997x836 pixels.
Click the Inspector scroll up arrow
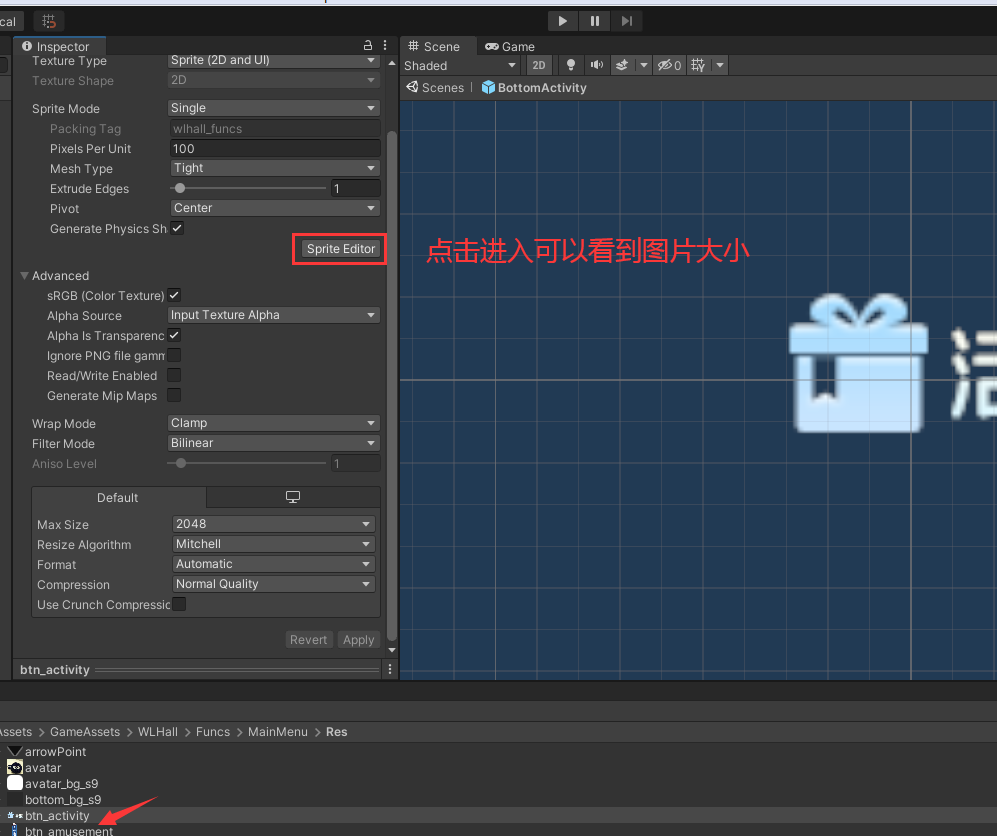point(392,62)
